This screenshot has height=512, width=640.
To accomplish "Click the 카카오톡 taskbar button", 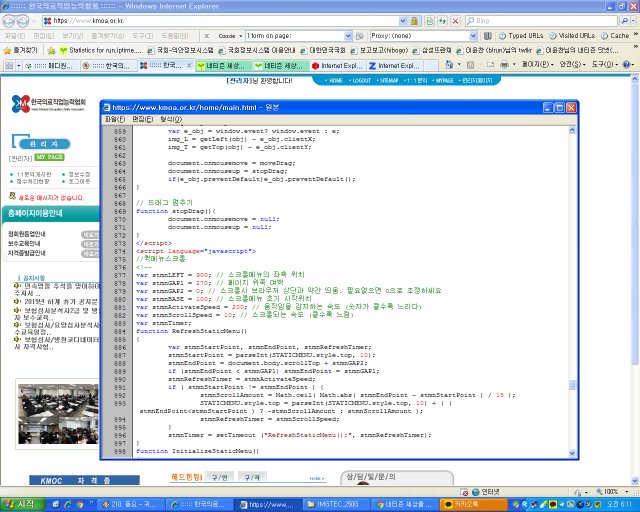I will coord(475,505).
